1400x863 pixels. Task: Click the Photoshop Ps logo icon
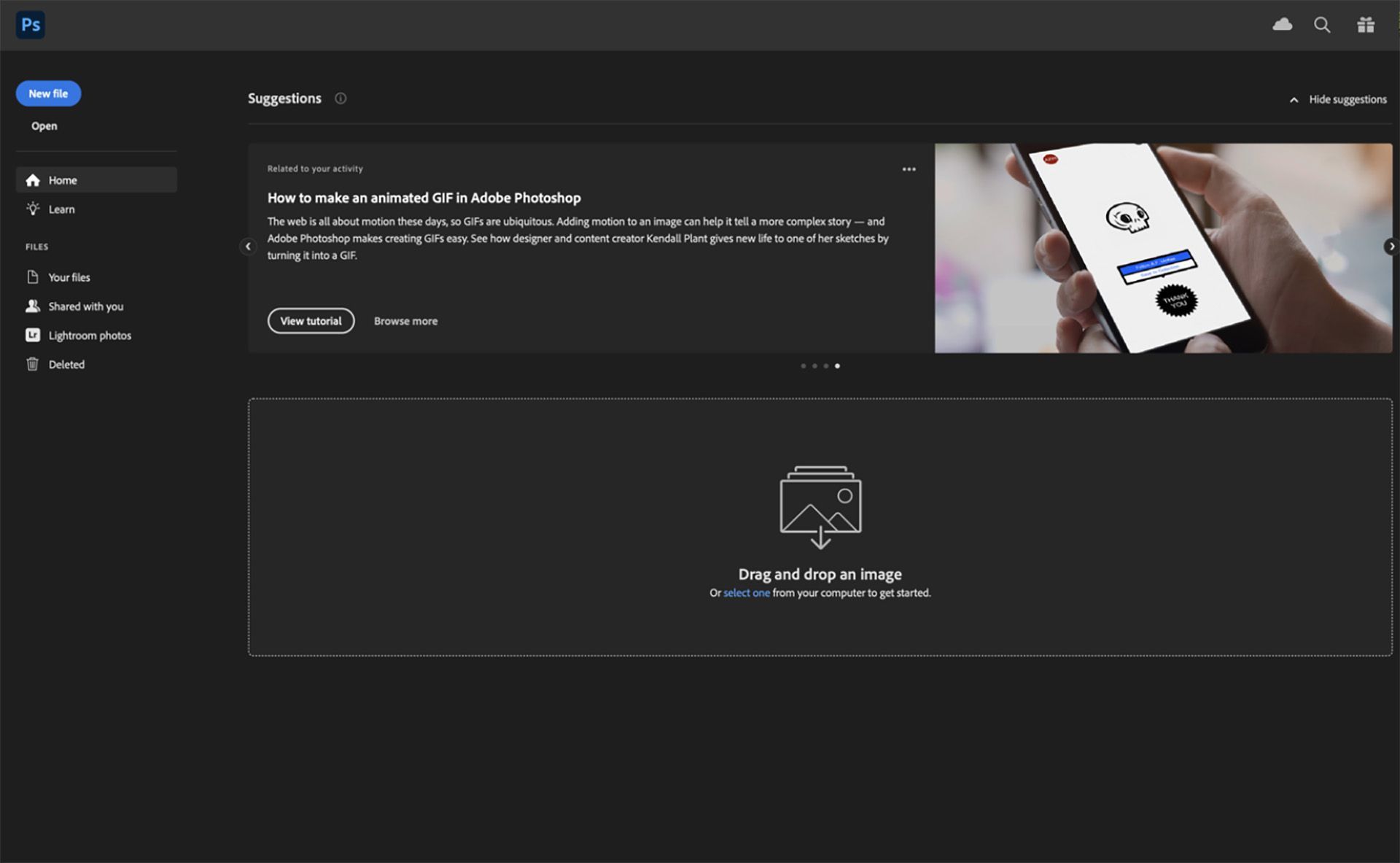click(x=30, y=25)
